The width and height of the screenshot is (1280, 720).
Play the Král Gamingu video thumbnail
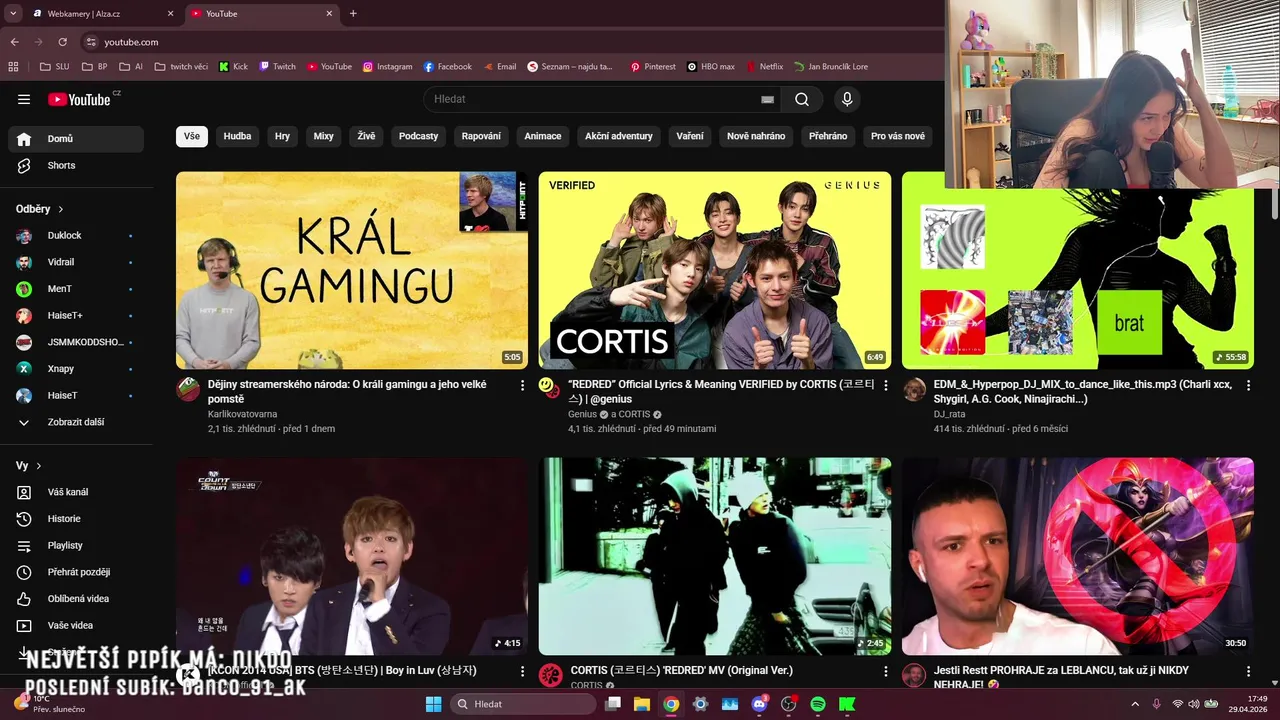352,270
